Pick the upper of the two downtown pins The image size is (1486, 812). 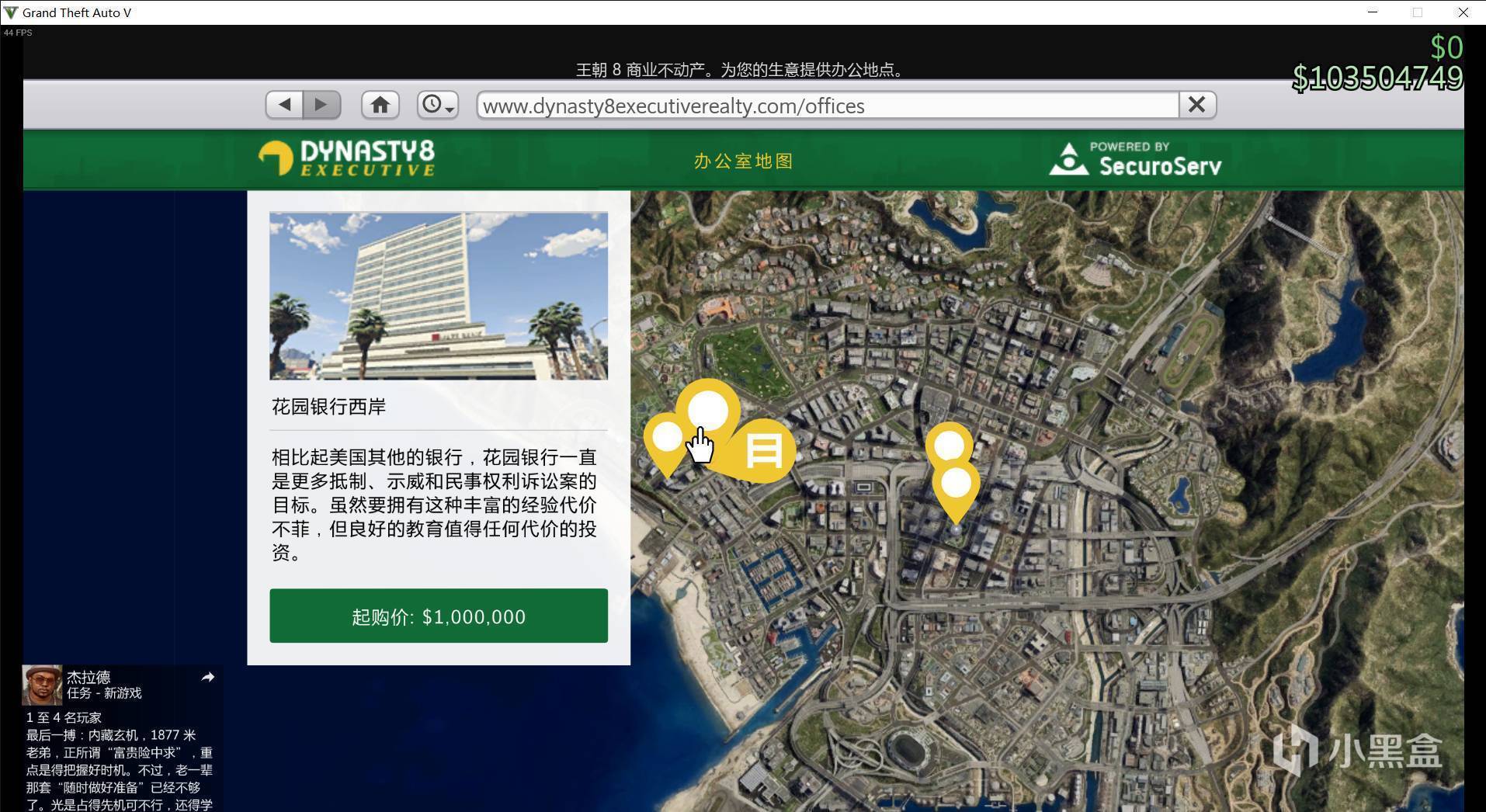point(949,446)
